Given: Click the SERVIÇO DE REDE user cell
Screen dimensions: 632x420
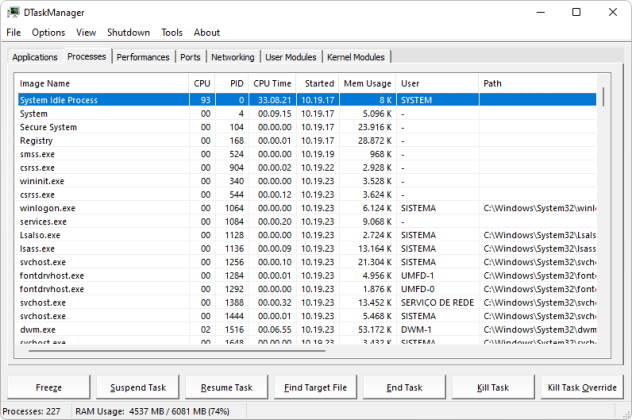Looking at the screenshot, I should point(437,303).
